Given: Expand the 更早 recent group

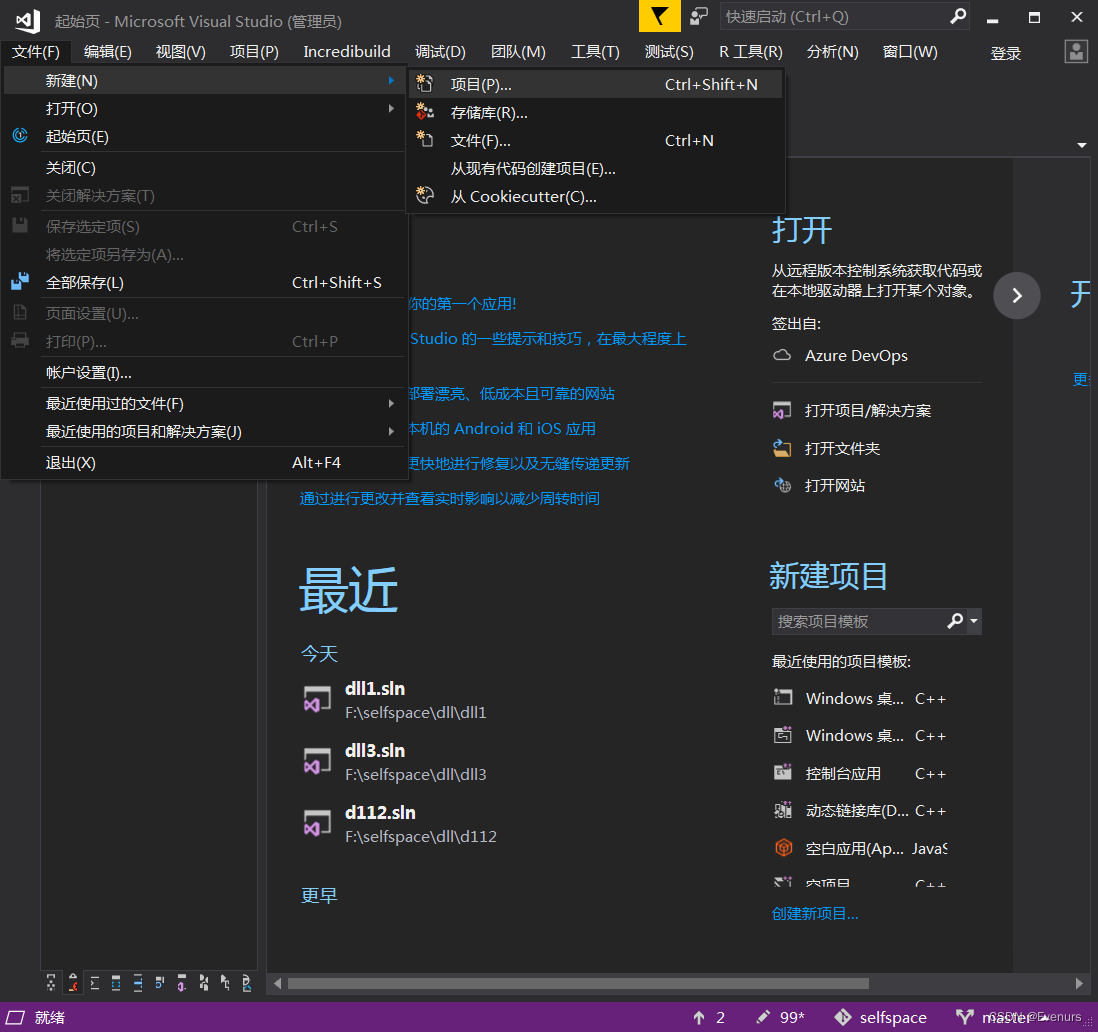Looking at the screenshot, I should click(319, 895).
